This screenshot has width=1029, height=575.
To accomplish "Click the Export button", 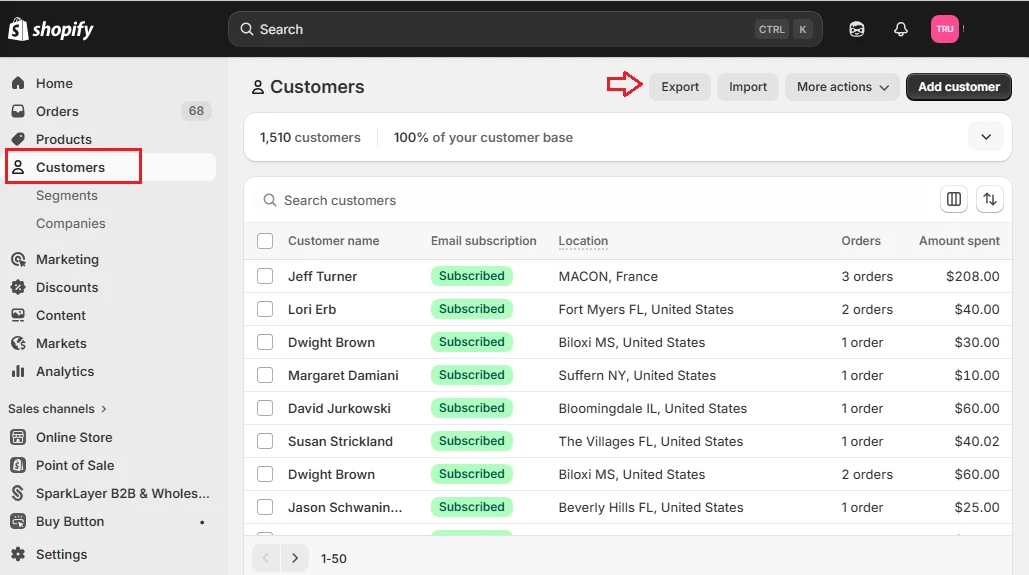I will pyautogui.click(x=680, y=87).
